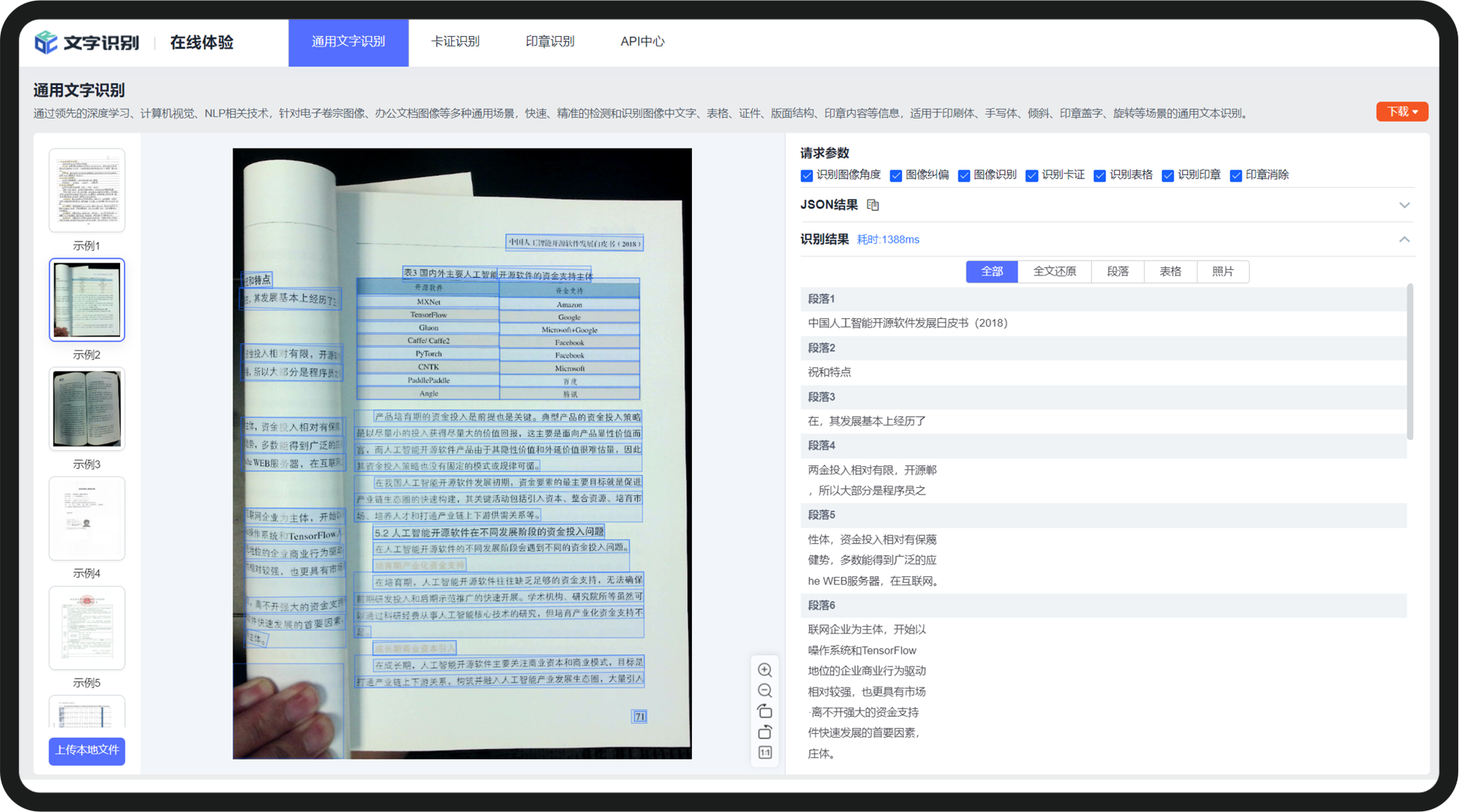Click the 段落6 result header
This screenshot has width=1459, height=812.
click(x=1103, y=606)
